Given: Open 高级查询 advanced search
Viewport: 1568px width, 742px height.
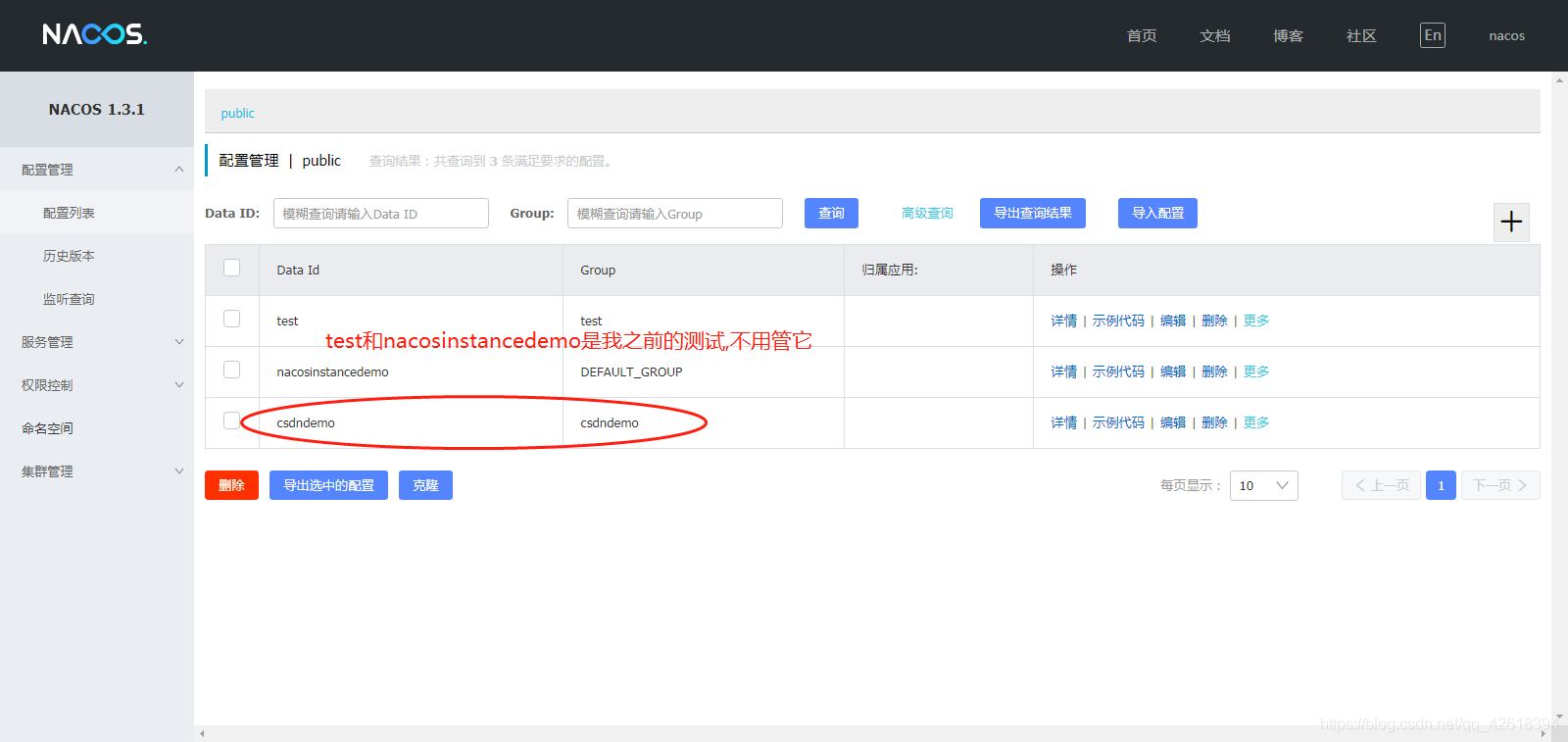Looking at the screenshot, I should pyautogui.click(x=927, y=213).
